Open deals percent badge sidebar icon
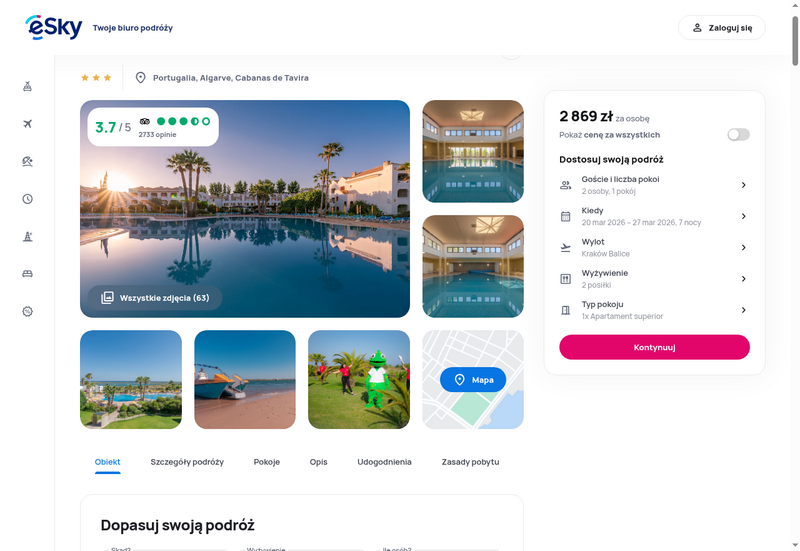 point(28,311)
